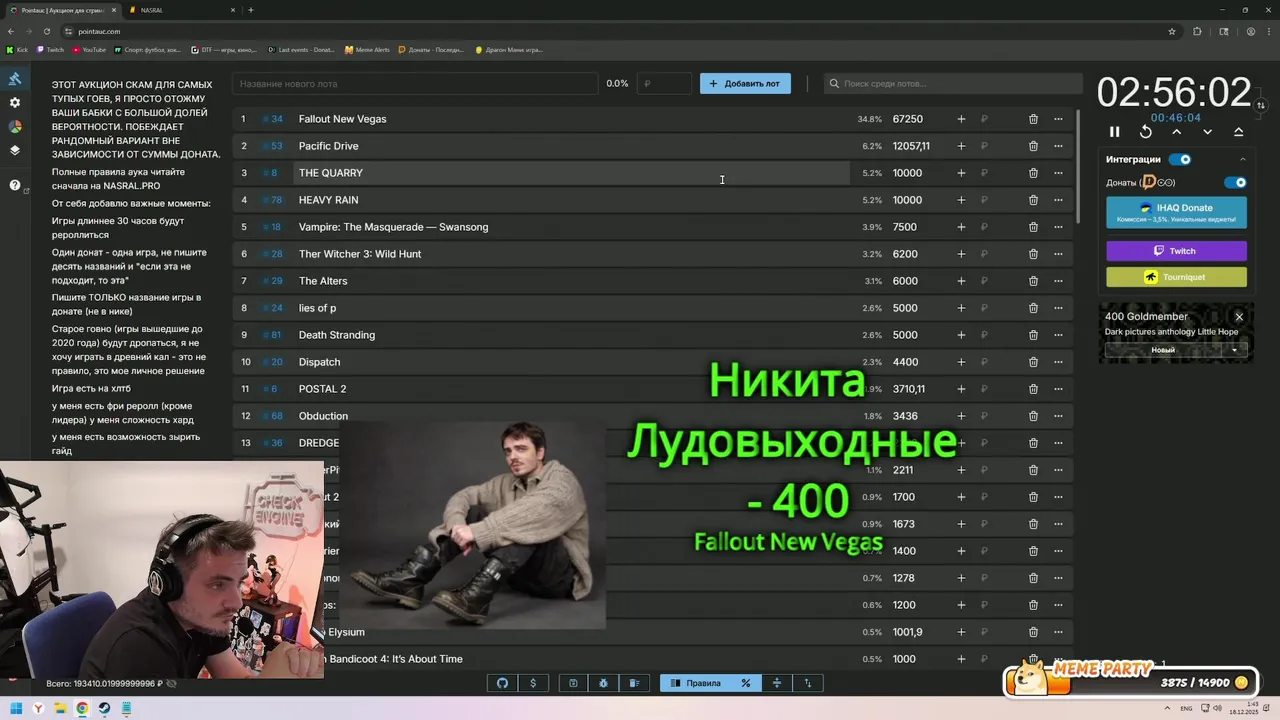
Task: Click amount 67250 of Fallout New Vegas
Action: click(x=908, y=119)
